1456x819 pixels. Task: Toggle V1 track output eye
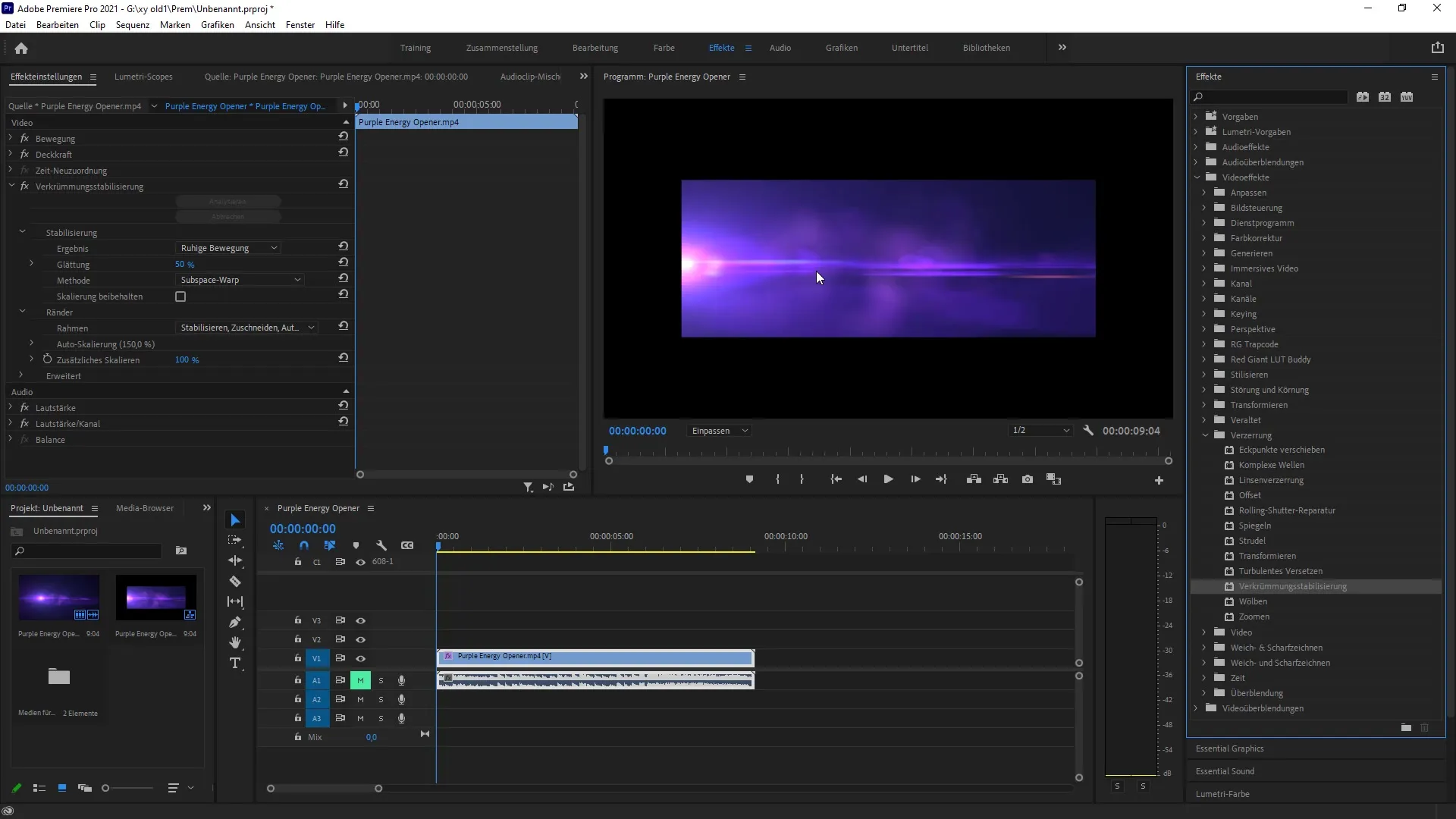click(x=361, y=658)
